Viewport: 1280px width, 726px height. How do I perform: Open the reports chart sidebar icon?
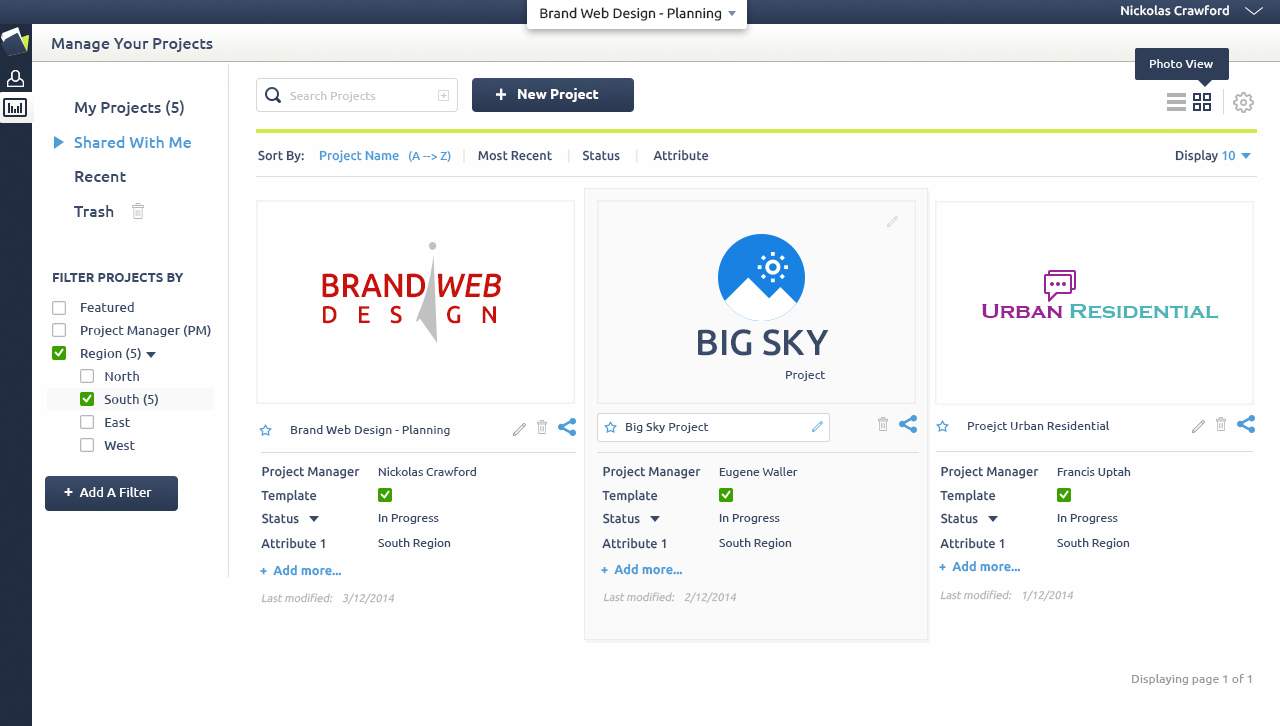click(15, 107)
